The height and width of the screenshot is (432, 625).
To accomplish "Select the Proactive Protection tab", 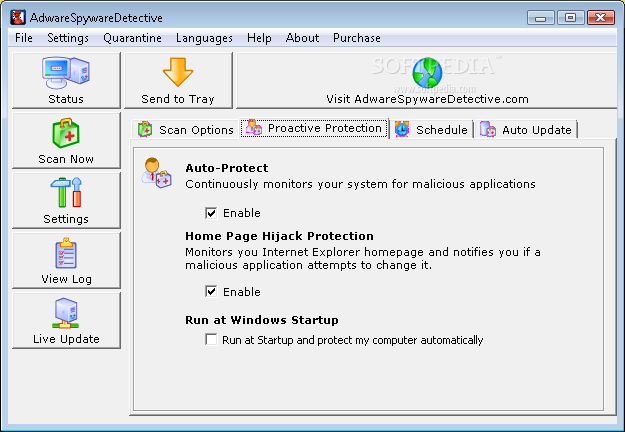I will point(314,128).
